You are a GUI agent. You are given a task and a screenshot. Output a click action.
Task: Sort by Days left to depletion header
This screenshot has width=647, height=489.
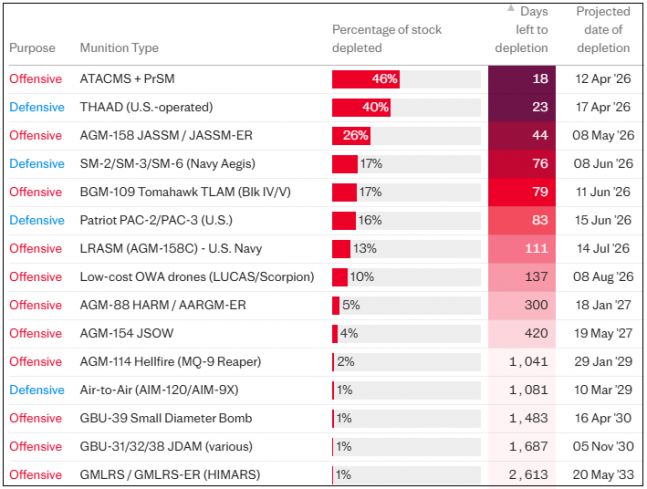pos(522,30)
